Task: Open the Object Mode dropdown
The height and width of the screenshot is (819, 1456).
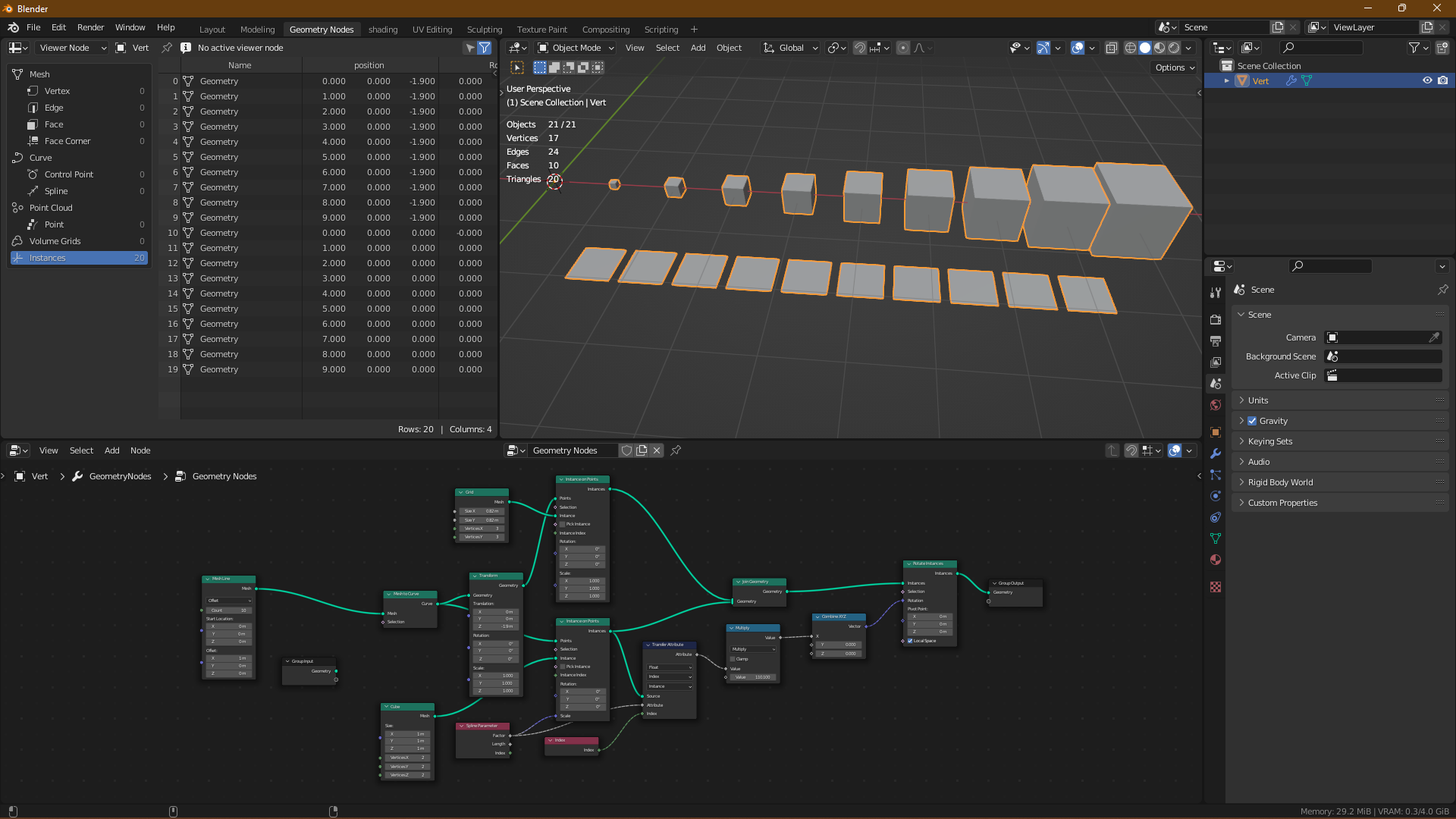Action: 576,48
